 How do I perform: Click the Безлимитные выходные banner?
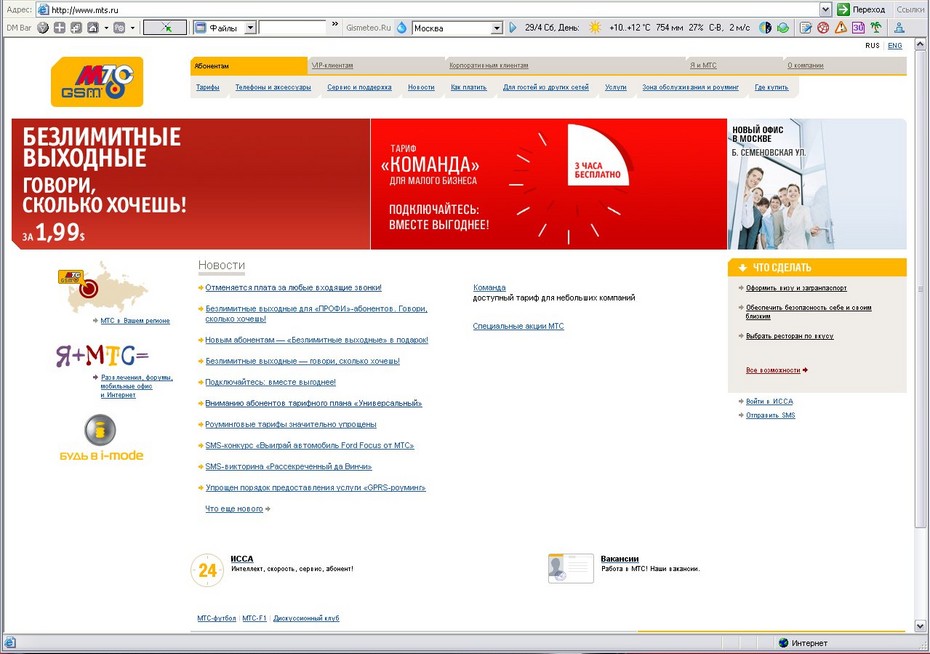coord(190,184)
